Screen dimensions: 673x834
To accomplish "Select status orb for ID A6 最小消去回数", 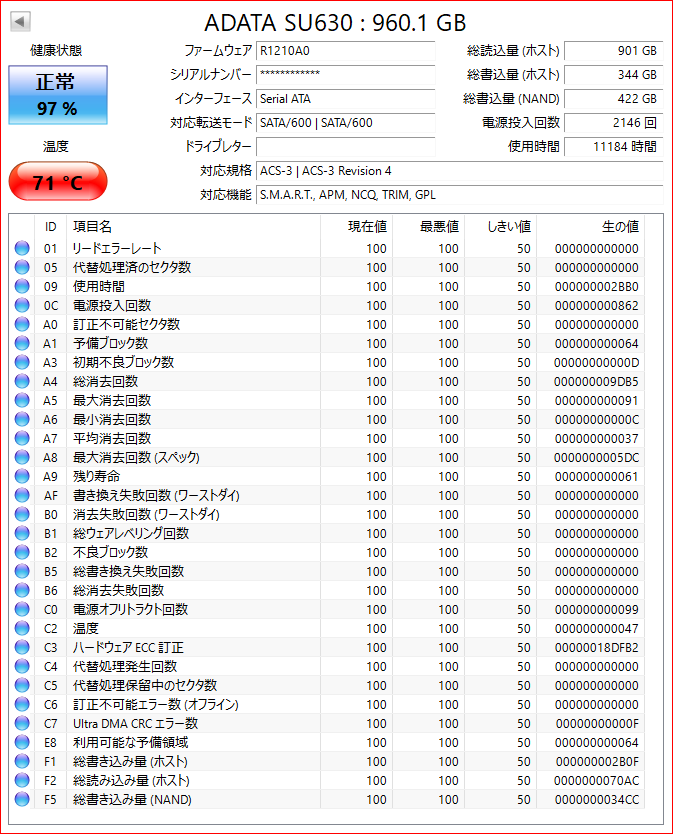I will tap(22, 419).
